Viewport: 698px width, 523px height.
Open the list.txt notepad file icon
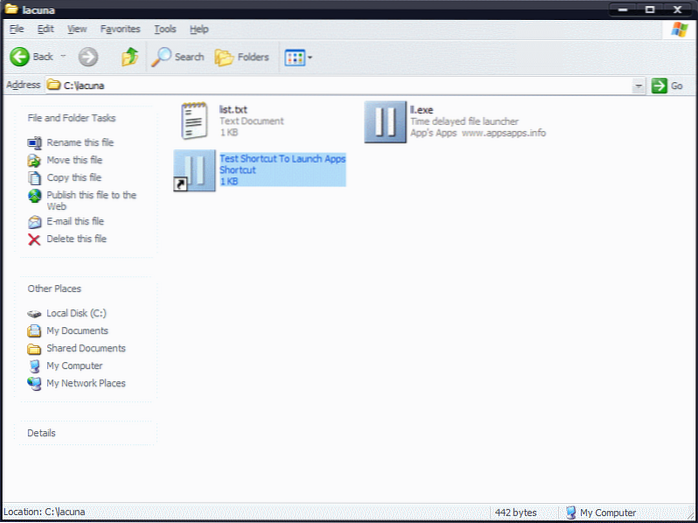click(195, 121)
